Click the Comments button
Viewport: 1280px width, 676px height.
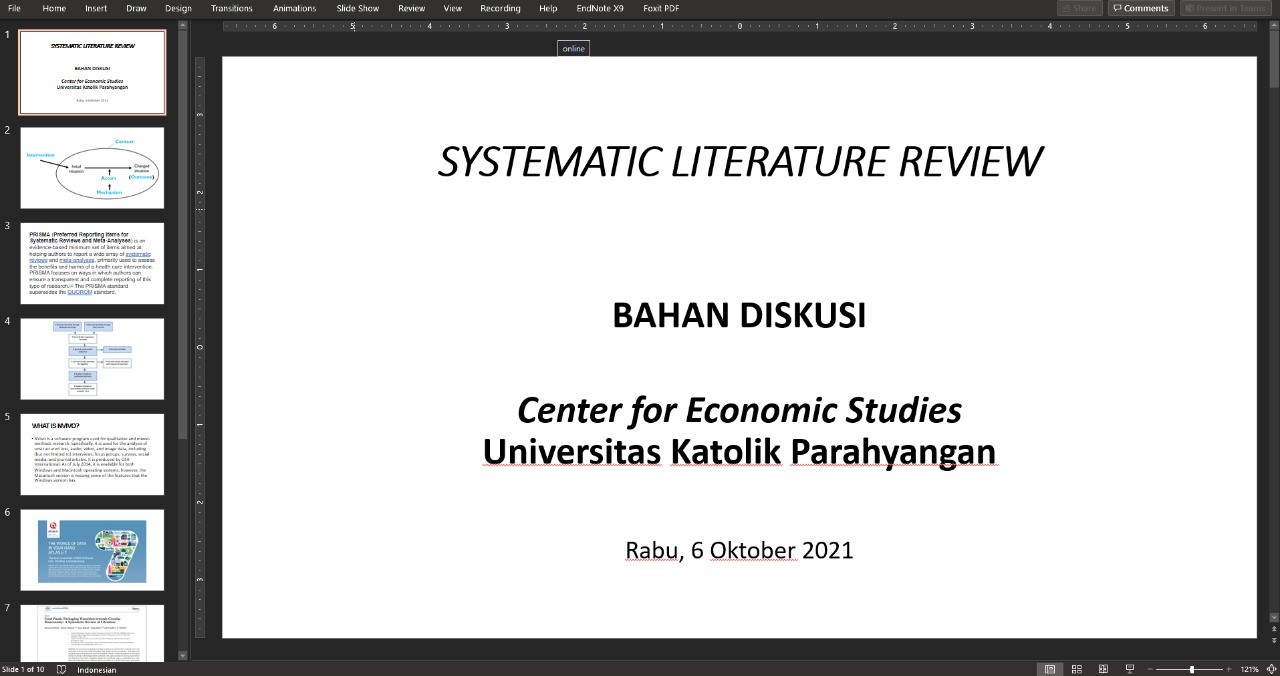pos(1140,8)
